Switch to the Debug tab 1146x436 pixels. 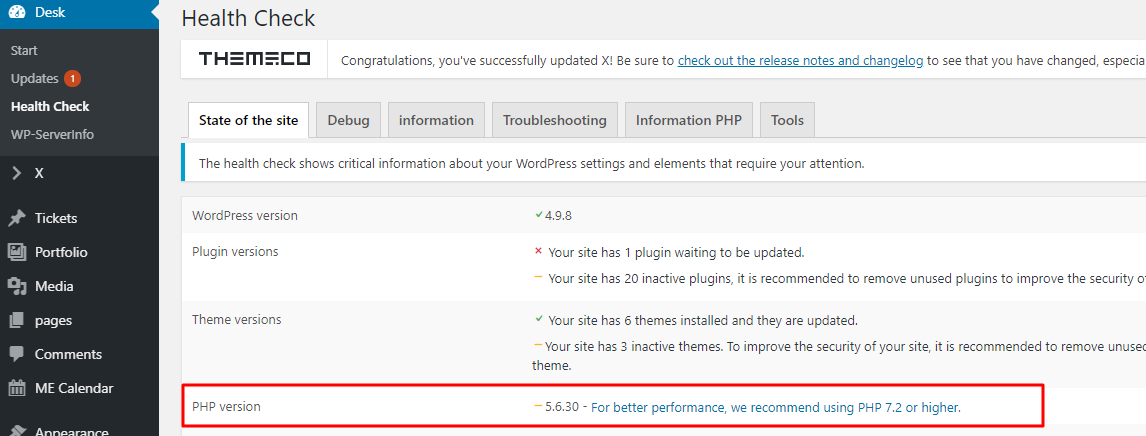348,120
